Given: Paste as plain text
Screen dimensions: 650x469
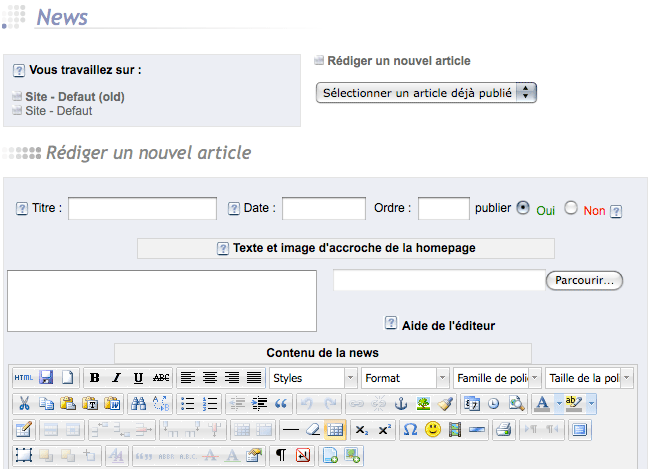Looking at the screenshot, I should pyautogui.click(x=90, y=403).
